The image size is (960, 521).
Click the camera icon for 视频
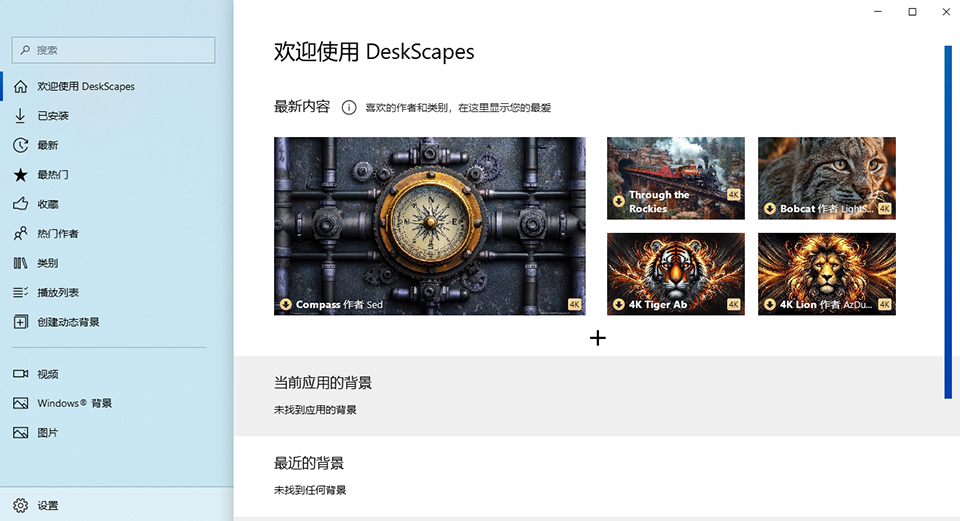[20, 373]
